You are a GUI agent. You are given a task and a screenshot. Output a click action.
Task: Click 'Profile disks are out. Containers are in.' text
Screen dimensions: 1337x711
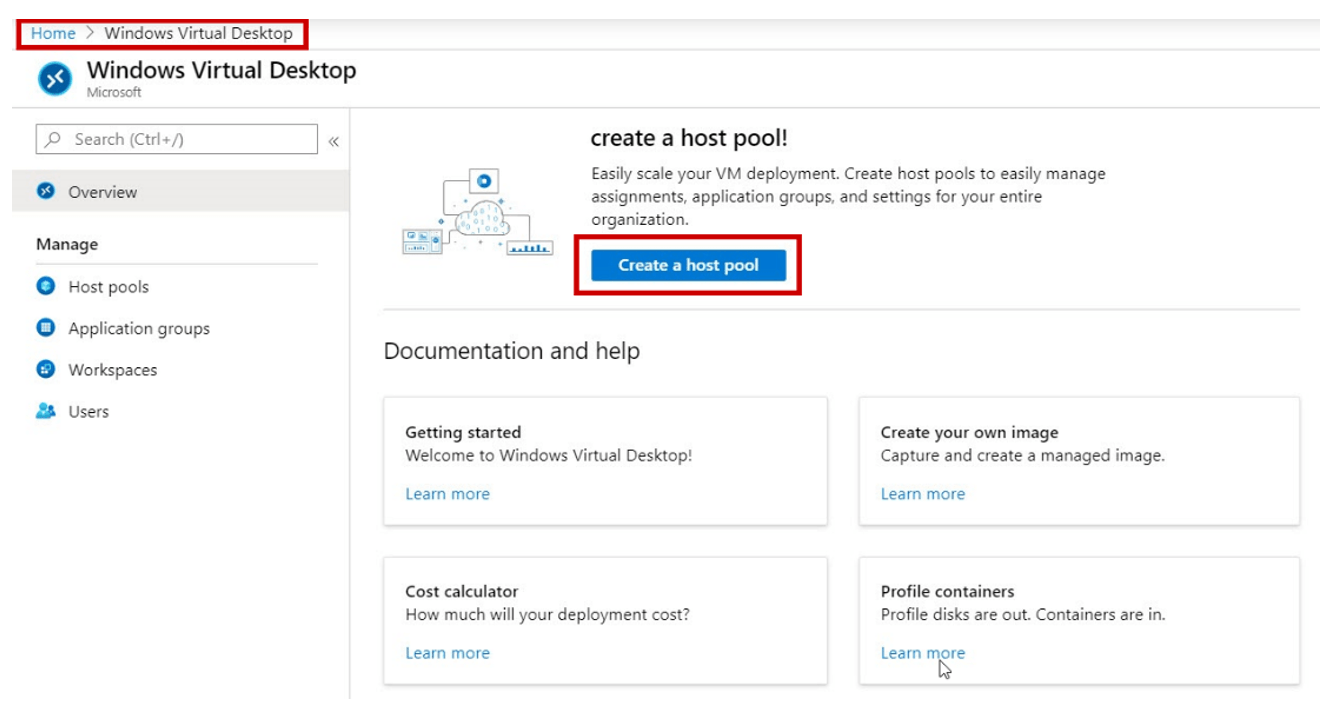tap(1022, 615)
